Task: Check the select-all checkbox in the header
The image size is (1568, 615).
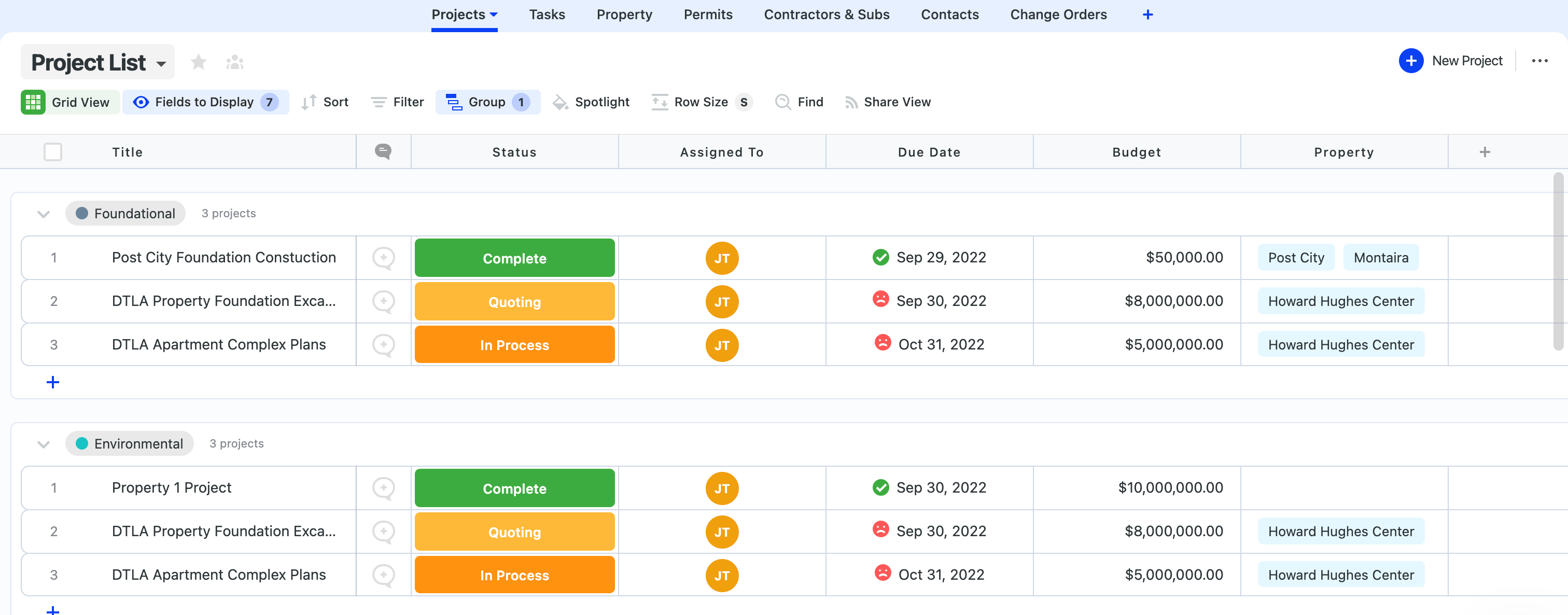Action: [52, 151]
